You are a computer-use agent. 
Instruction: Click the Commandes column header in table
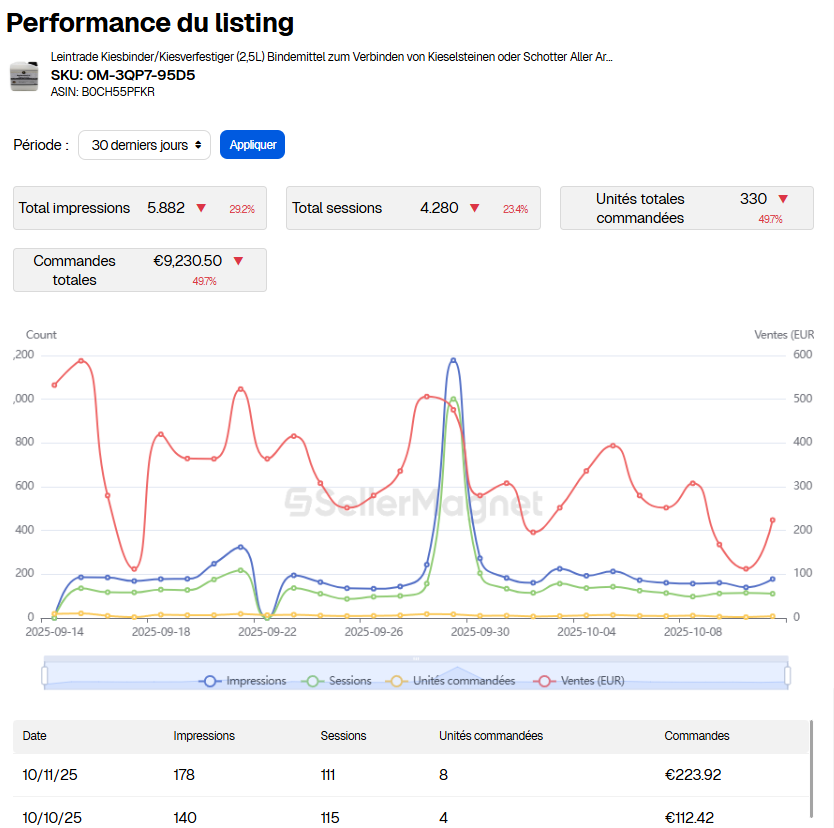pyautogui.click(x=697, y=736)
